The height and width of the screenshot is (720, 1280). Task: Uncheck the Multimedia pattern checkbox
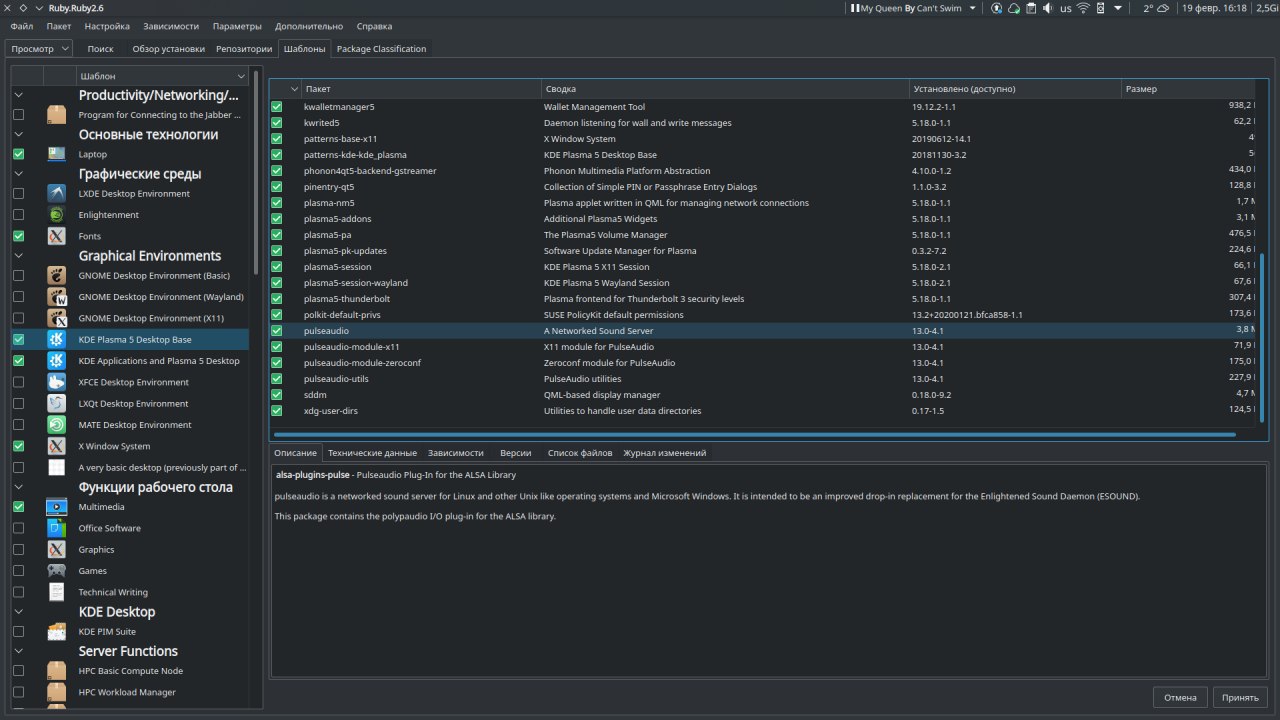(18, 507)
